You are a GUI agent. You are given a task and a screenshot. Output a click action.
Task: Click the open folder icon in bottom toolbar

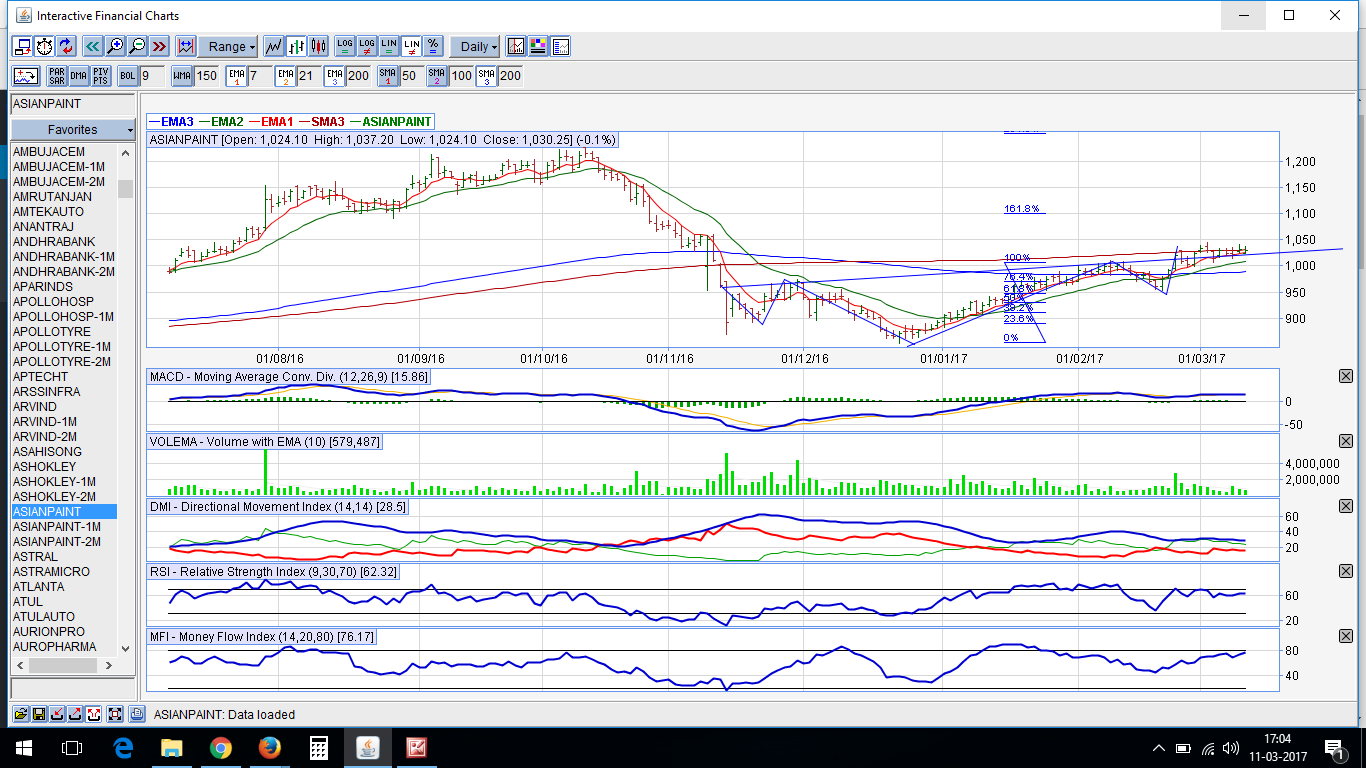point(20,714)
